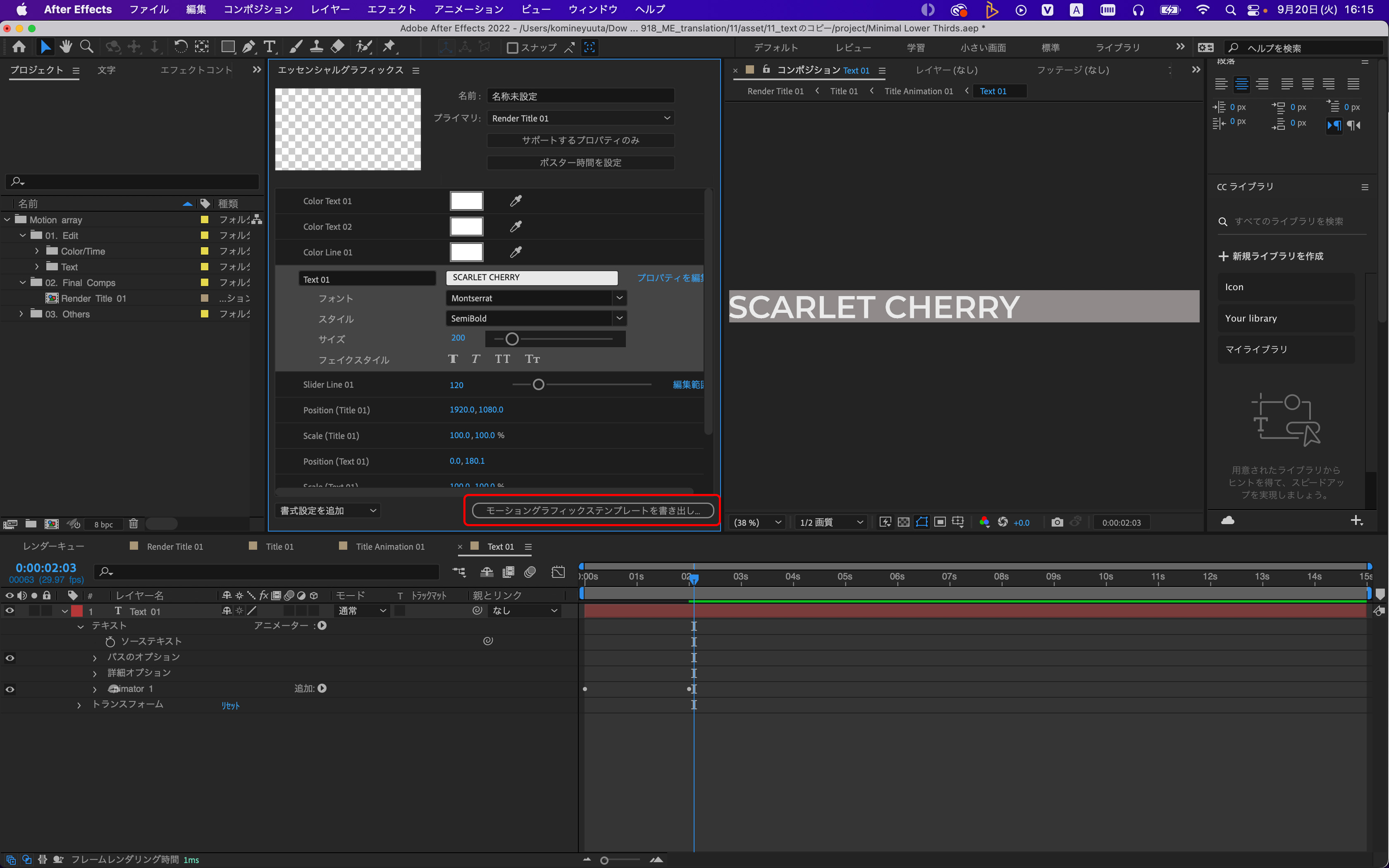The height and width of the screenshot is (868, 1389).
Task: Hide the Text 01 layer eye
Action: point(10,611)
